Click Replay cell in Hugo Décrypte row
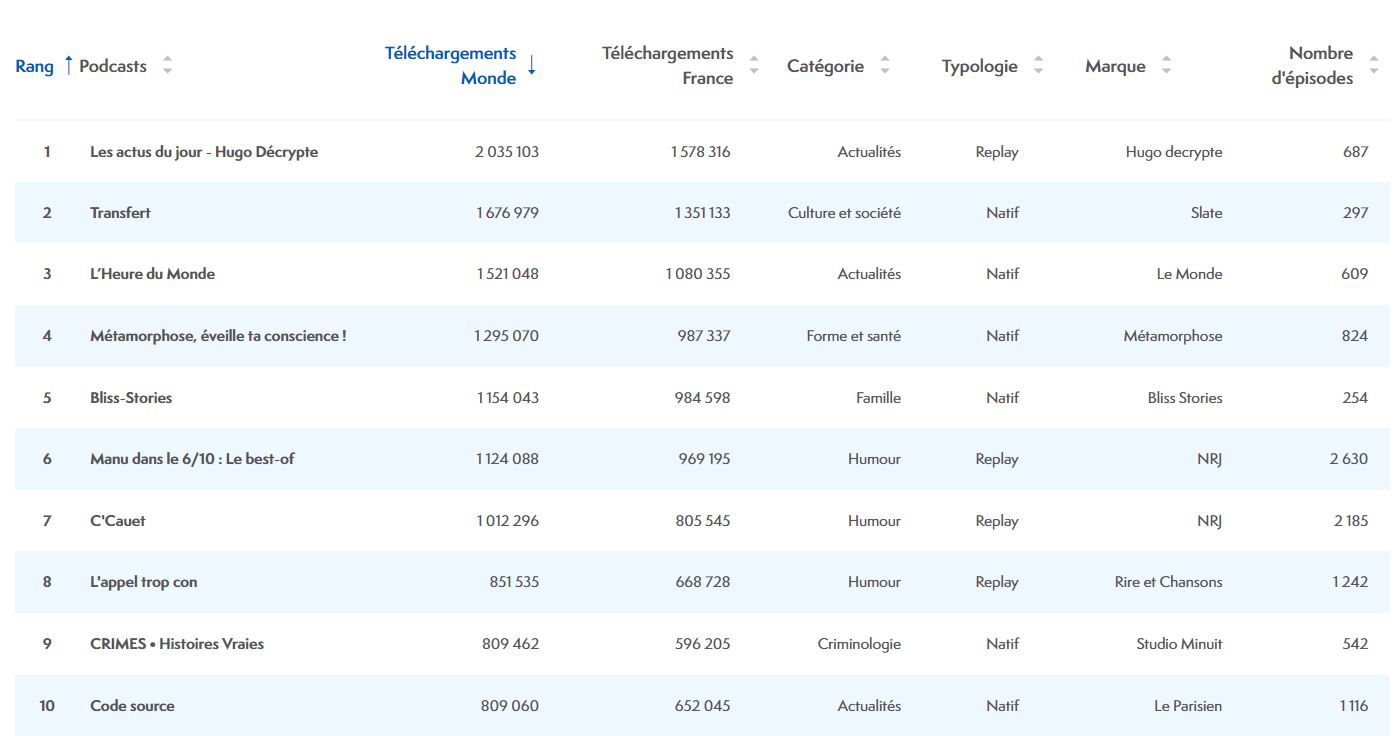Screen dimensions: 1398x736 (x=997, y=152)
